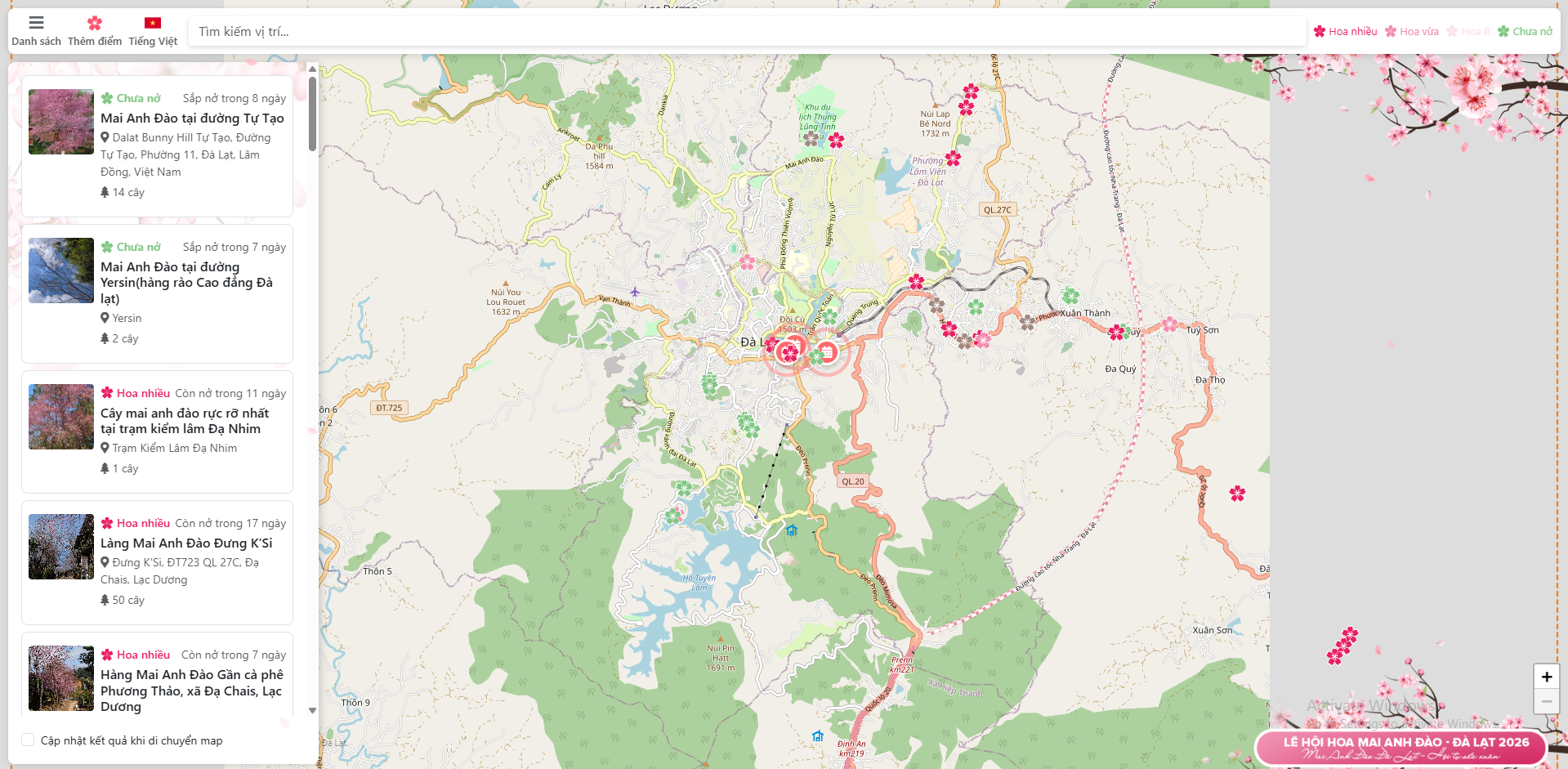Toggle the Hoa vừa legend filter
The width and height of the screenshot is (1568, 769).
[1411, 32]
